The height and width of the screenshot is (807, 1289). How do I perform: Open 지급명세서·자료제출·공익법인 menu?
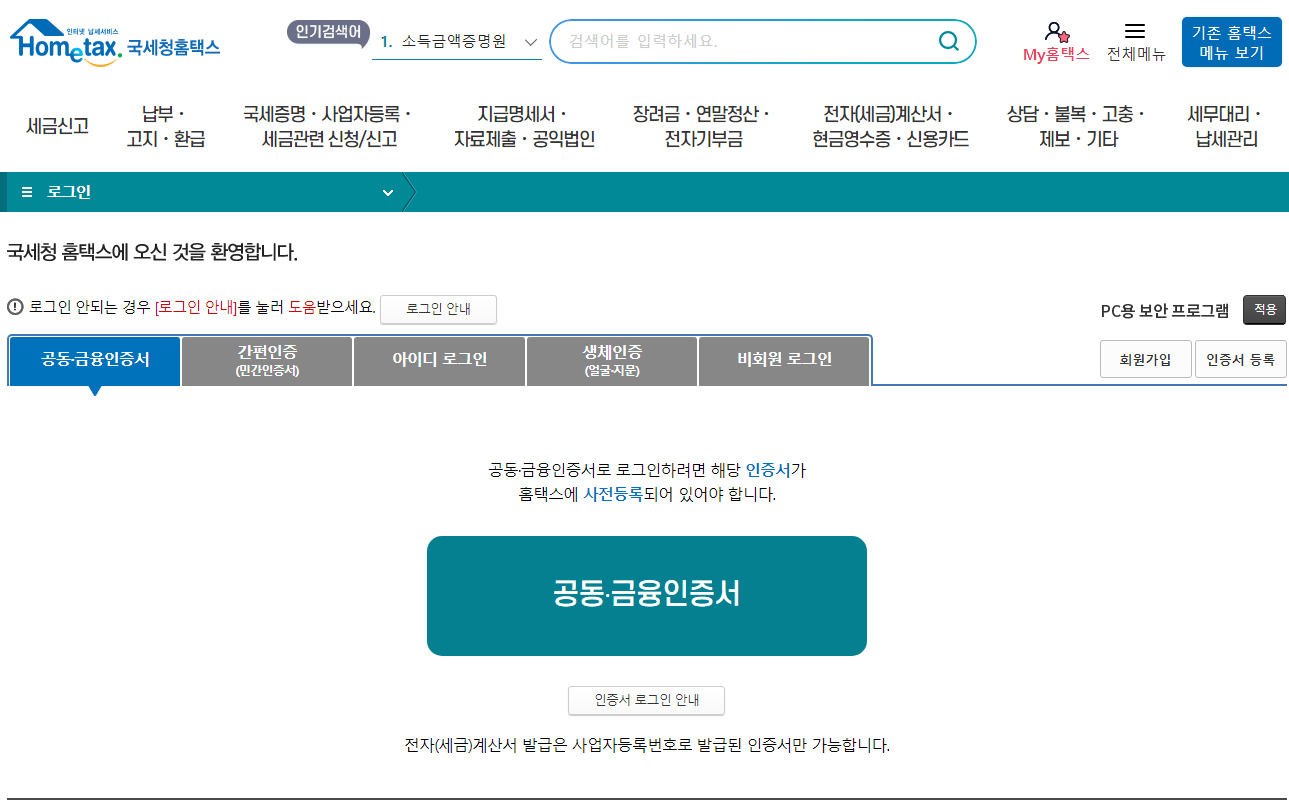pyautogui.click(x=524, y=126)
